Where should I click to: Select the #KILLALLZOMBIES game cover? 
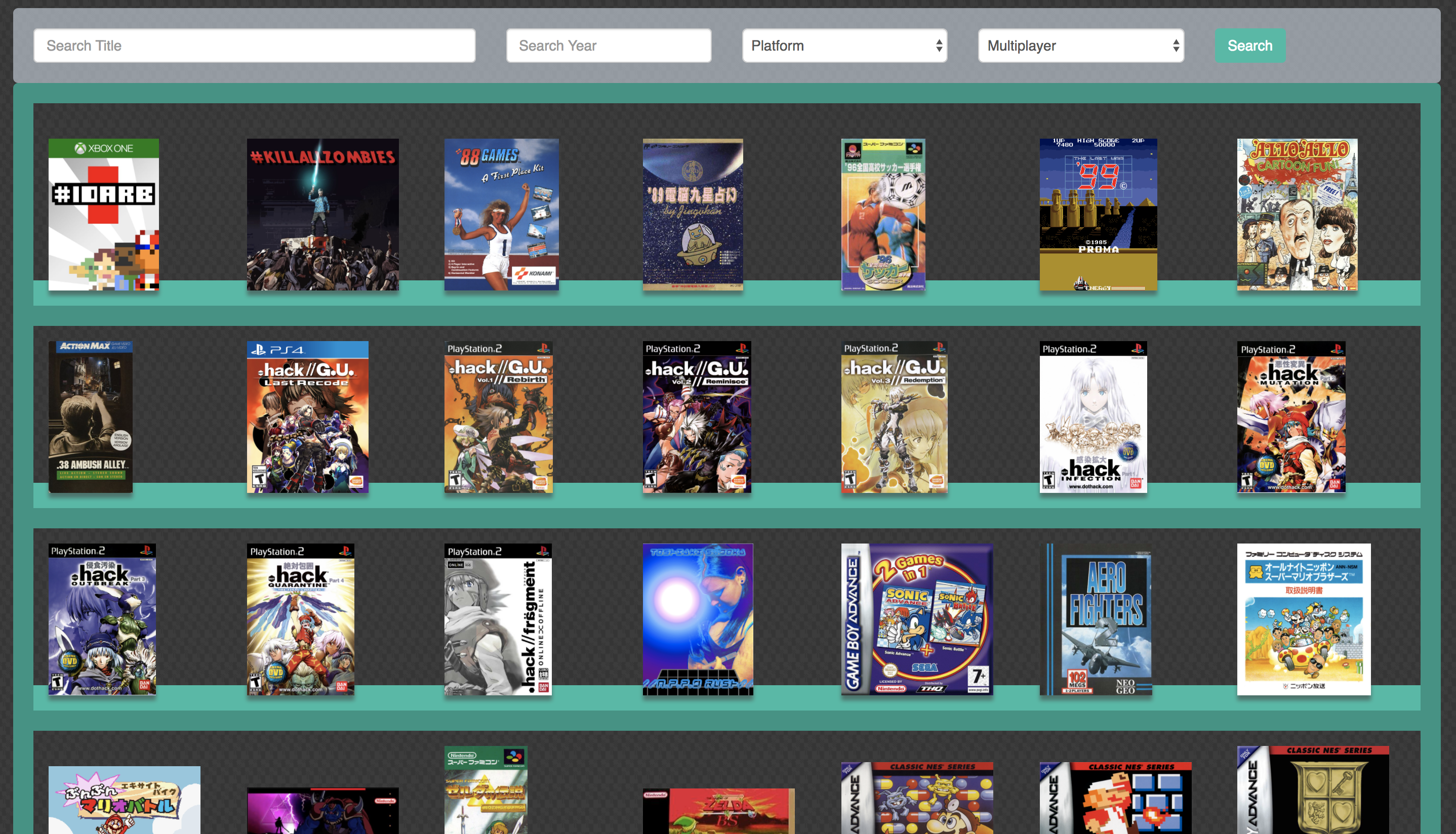click(x=322, y=214)
